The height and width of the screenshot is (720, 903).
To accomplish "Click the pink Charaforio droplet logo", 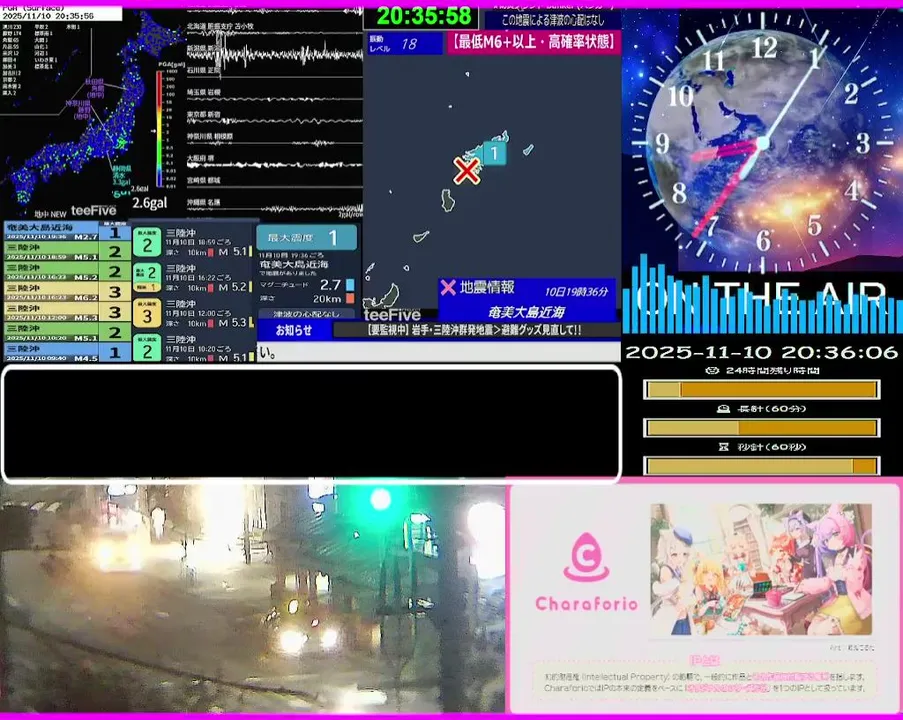I will [x=586, y=557].
